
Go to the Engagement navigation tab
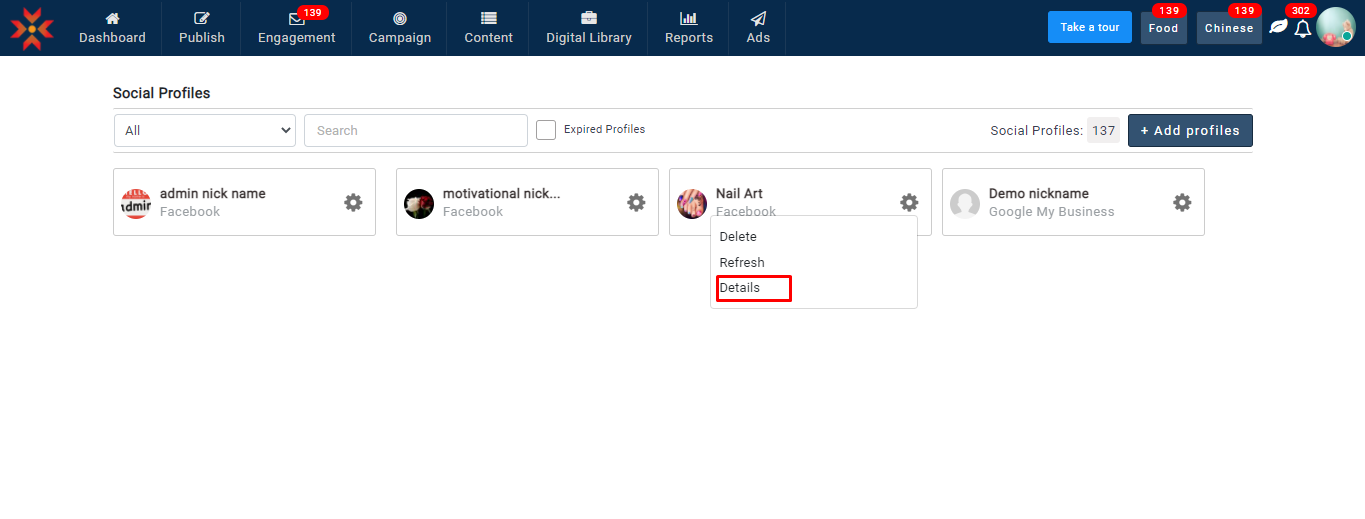point(296,28)
